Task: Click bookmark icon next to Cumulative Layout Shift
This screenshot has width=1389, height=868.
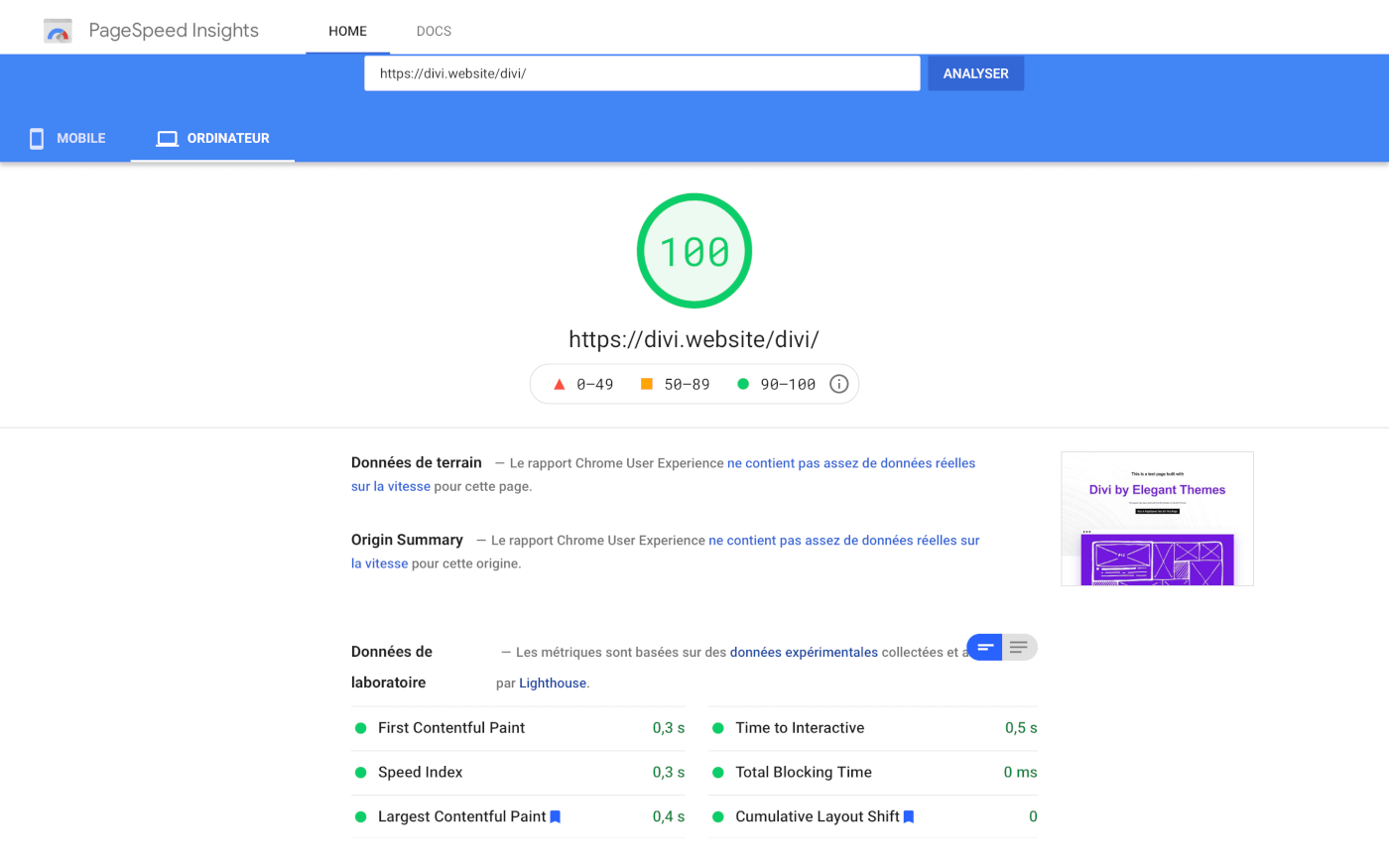Action: (909, 816)
